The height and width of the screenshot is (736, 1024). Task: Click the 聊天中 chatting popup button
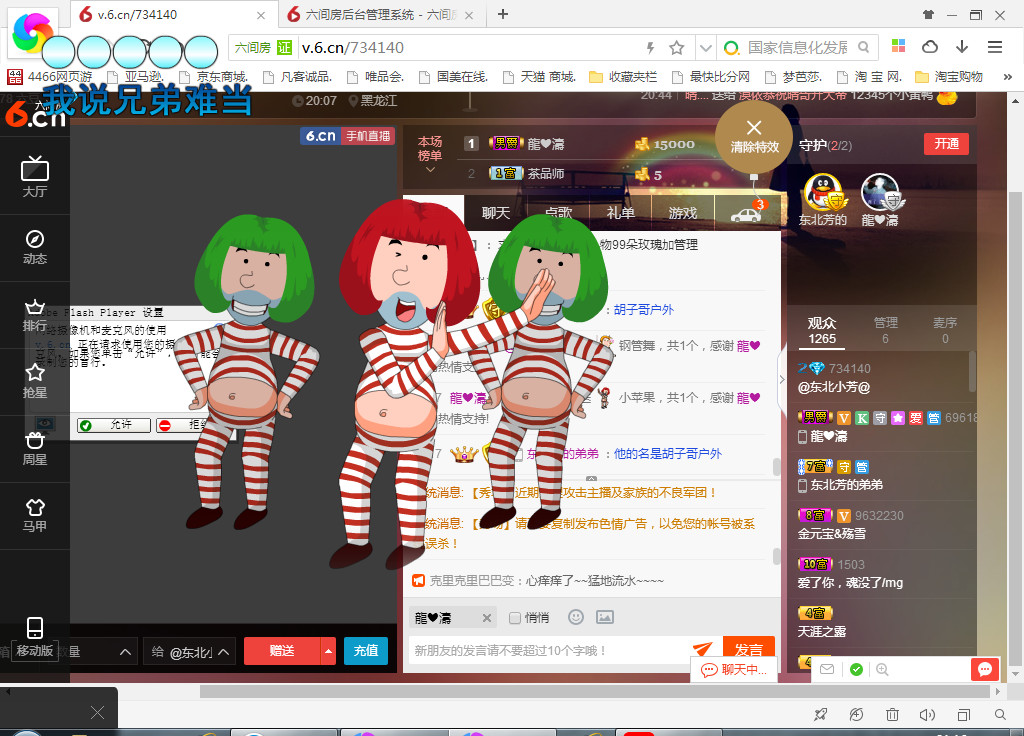(x=733, y=670)
